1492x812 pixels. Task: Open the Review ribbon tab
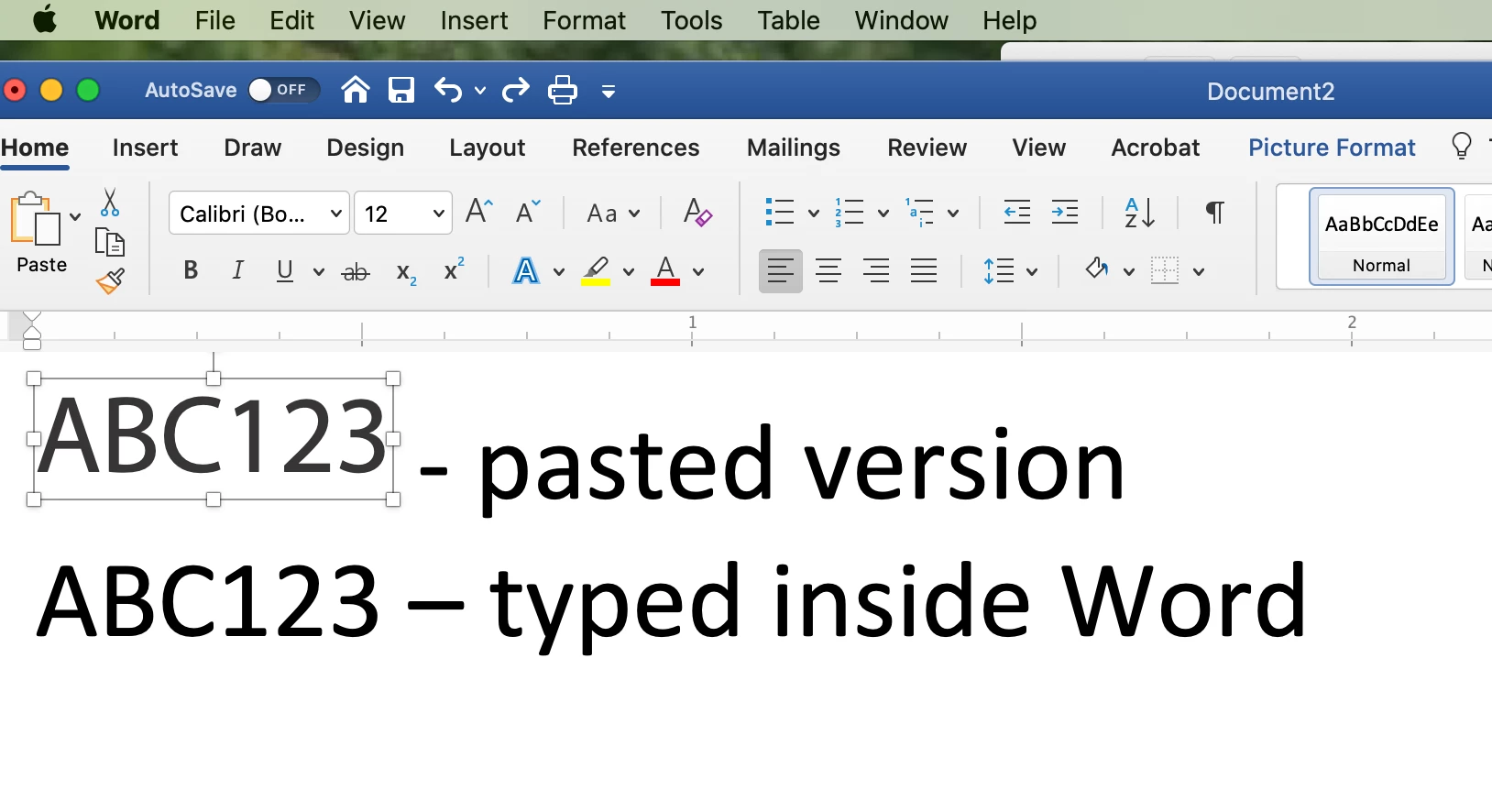(927, 148)
